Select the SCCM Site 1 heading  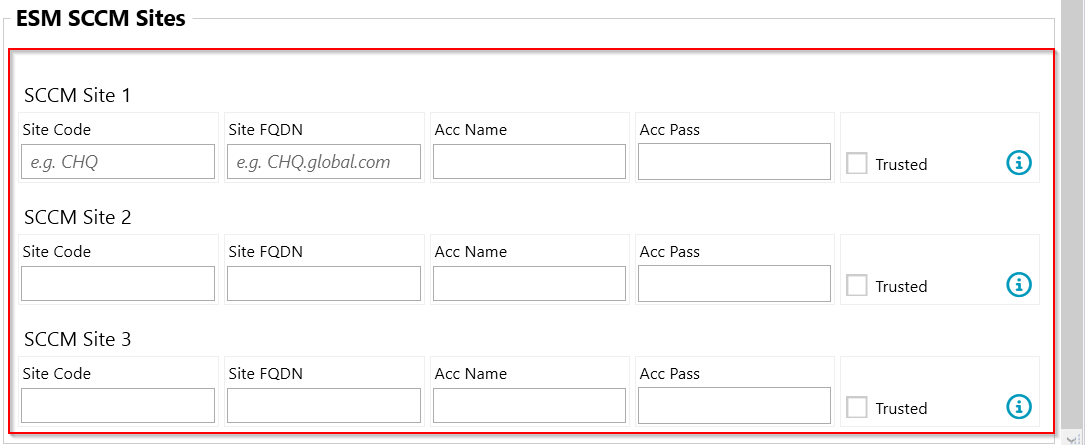click(78, 95)
